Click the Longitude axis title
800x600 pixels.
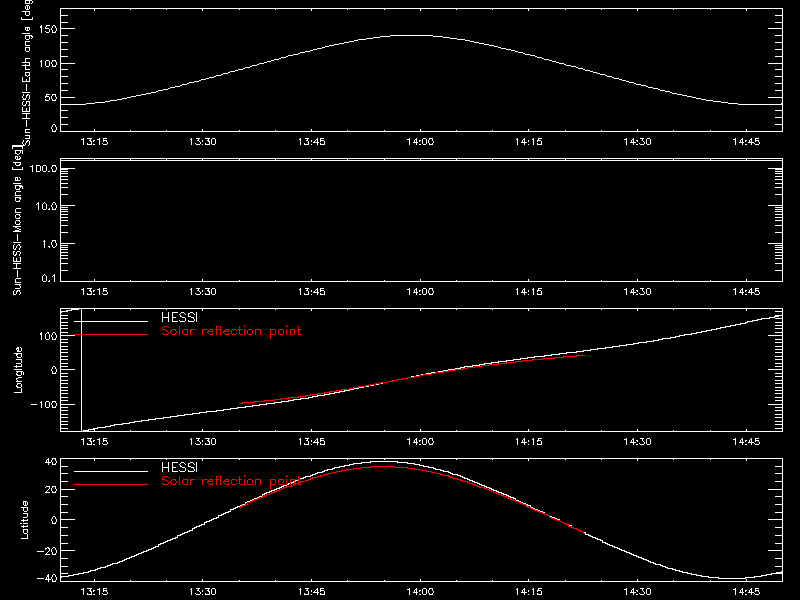pyautogui.click(x=18, y=370)
